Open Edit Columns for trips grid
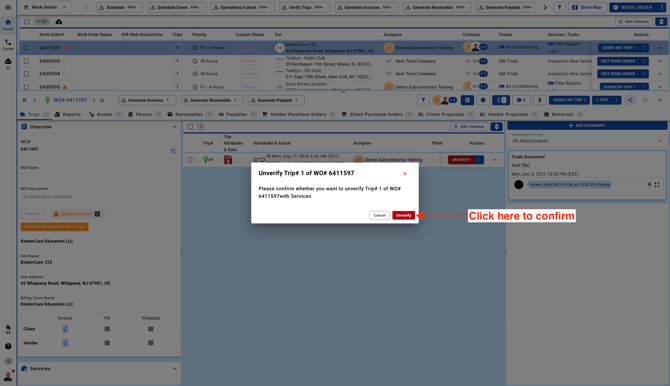 coord(469,127)
